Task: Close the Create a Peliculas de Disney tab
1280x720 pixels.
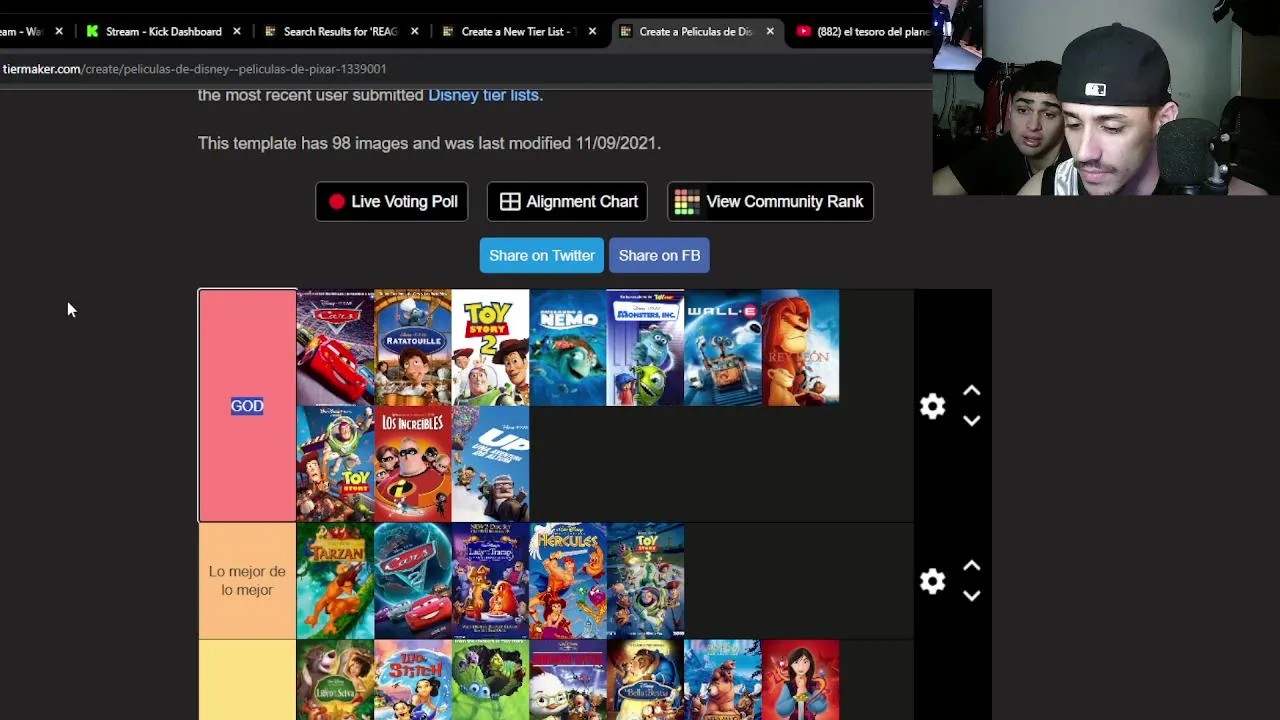Action: 770,32
